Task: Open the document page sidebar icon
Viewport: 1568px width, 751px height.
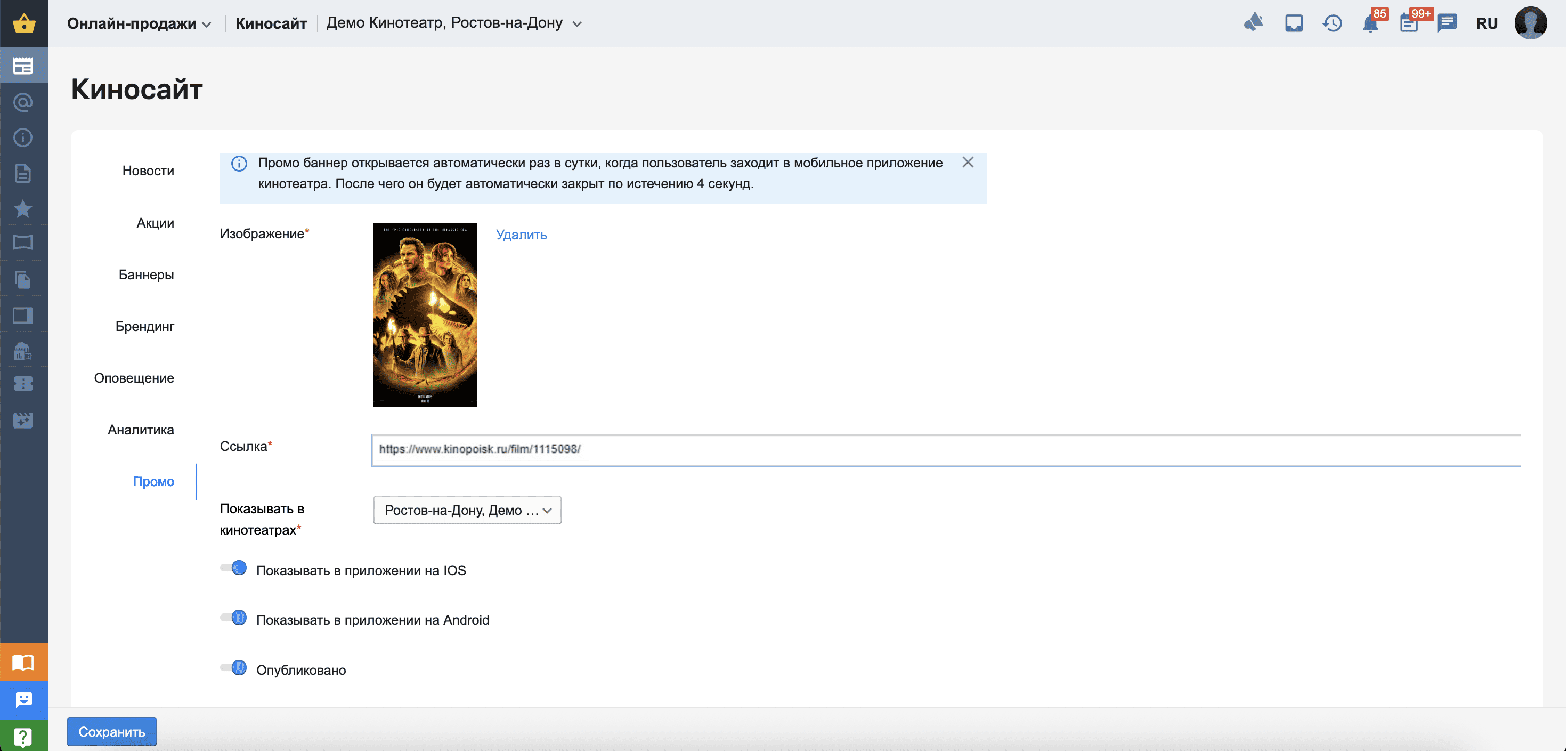Action: tap(23, 173)
